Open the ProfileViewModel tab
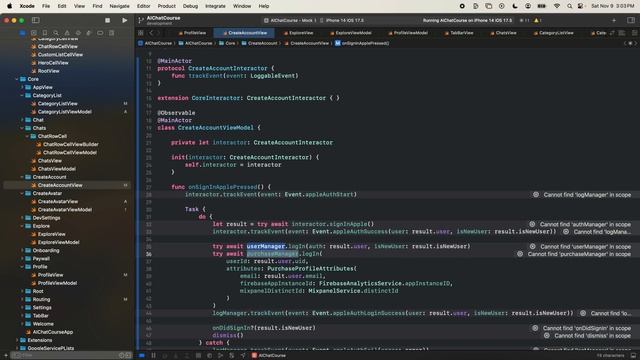 [x=408, y=33]
